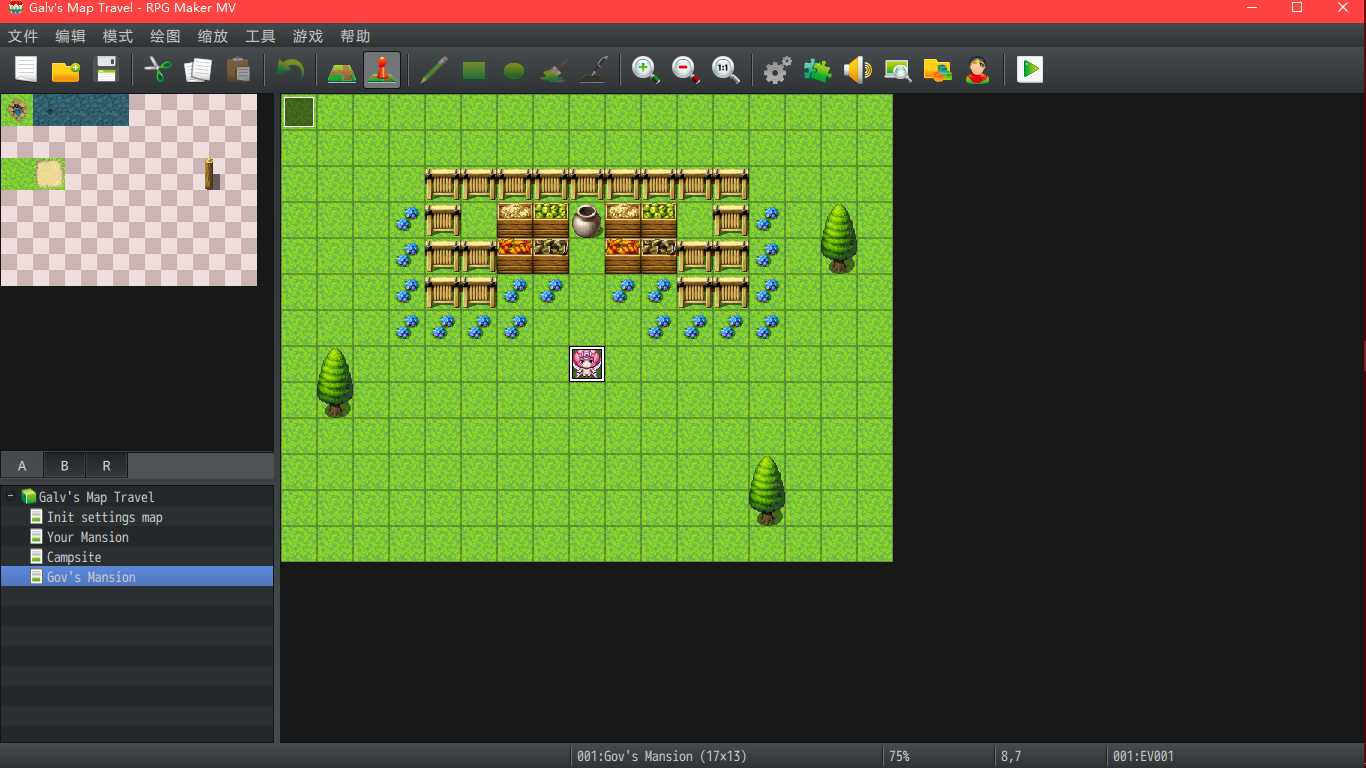Switch to tileset tab B
This screenshot has width=1366, height=768.
pos(64,466)
